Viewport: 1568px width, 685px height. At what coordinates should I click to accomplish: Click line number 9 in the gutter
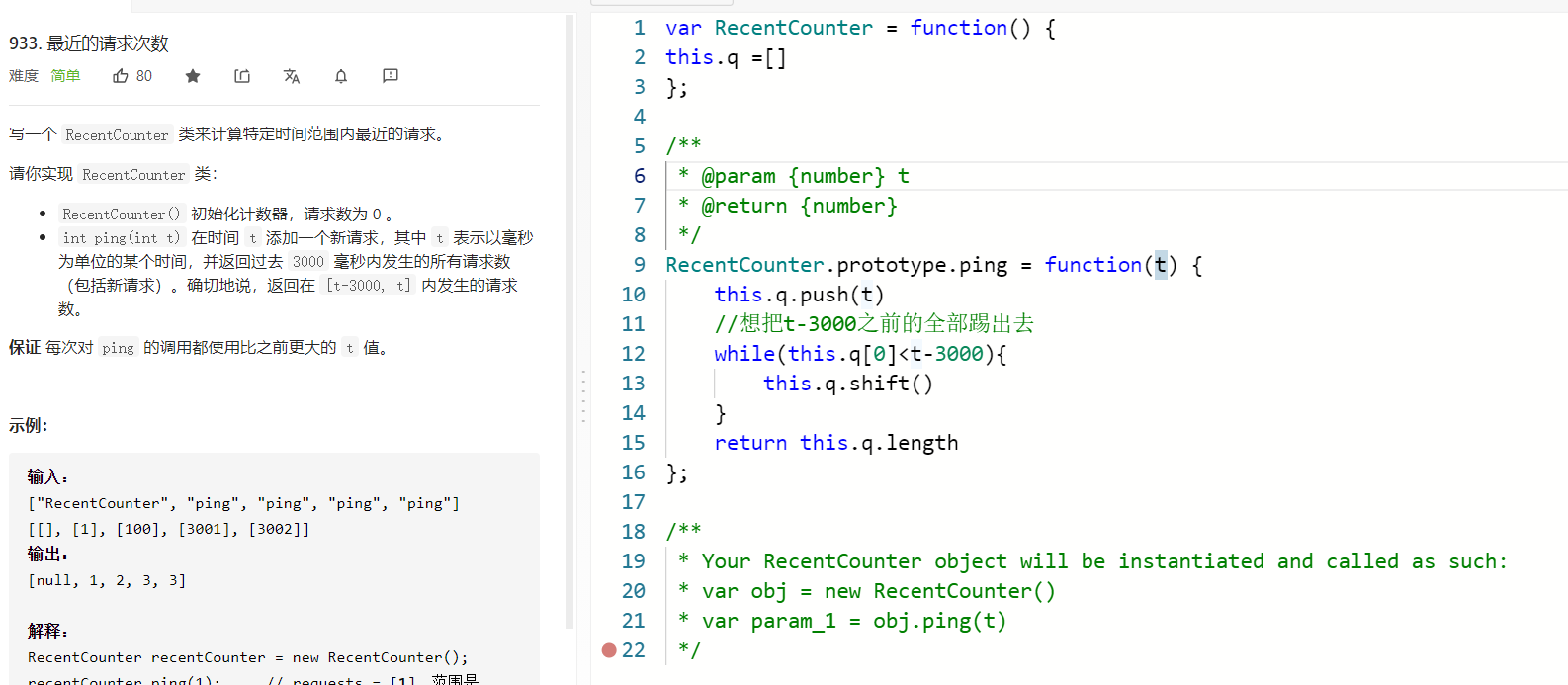(640, 265)
